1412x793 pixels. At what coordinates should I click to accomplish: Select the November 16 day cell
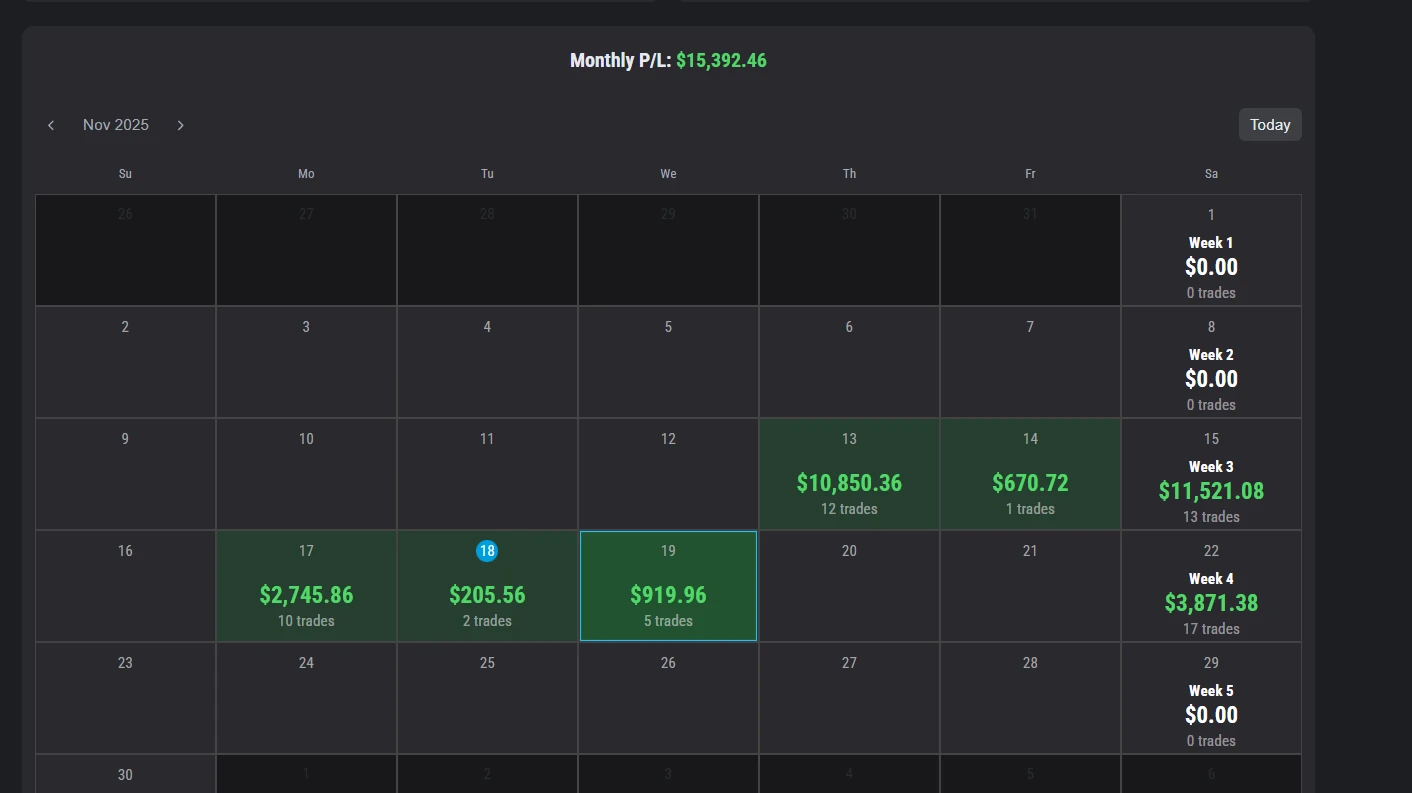pyautogui.click(x=125, y=586)
